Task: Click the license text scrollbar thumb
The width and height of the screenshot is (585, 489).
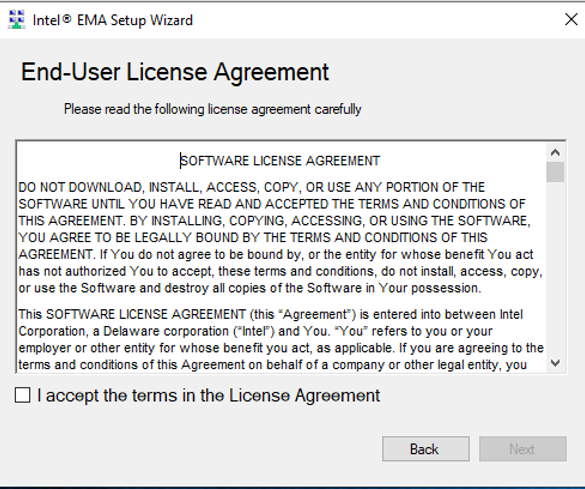Action: 555,172
